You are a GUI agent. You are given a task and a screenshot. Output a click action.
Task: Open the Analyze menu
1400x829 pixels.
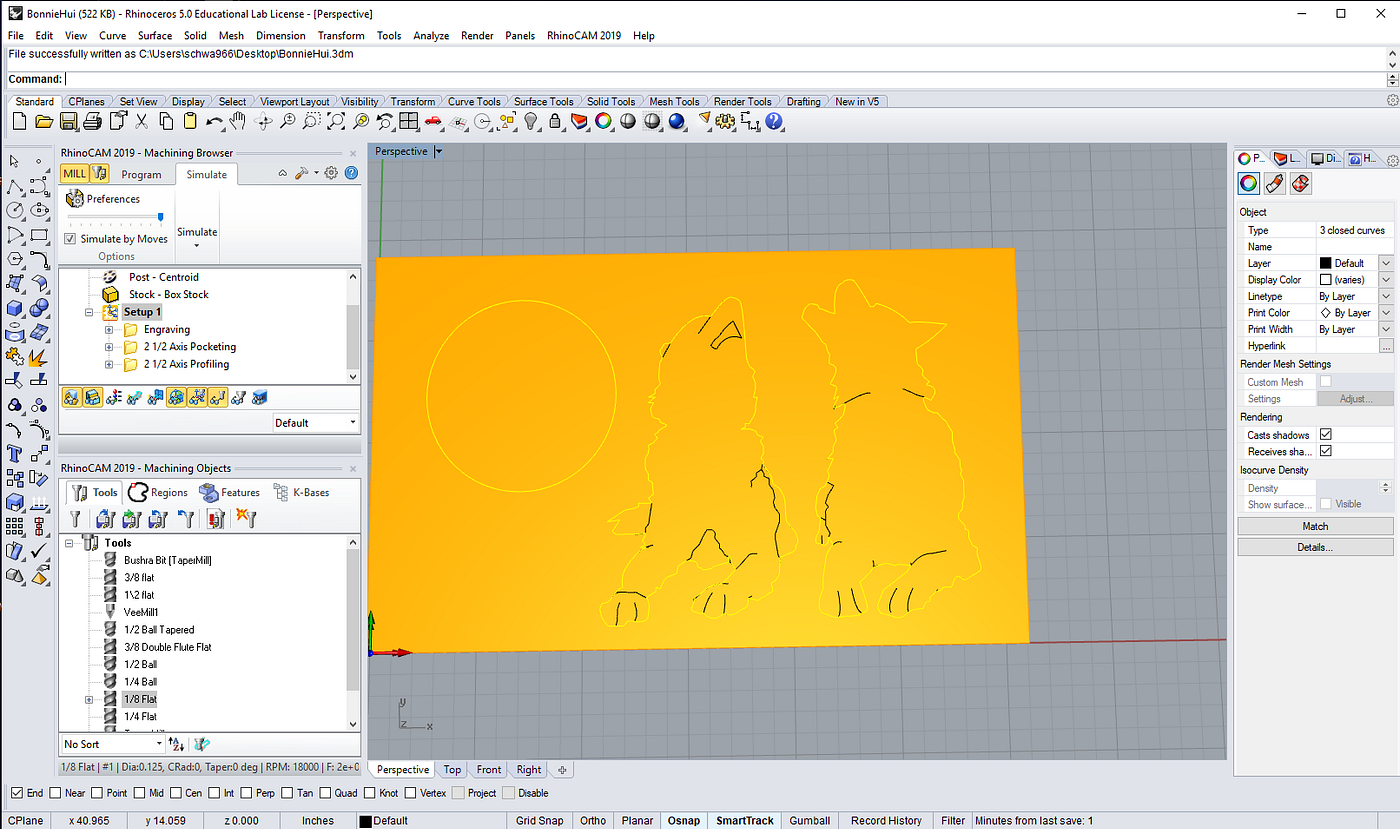tap(431, 35)
